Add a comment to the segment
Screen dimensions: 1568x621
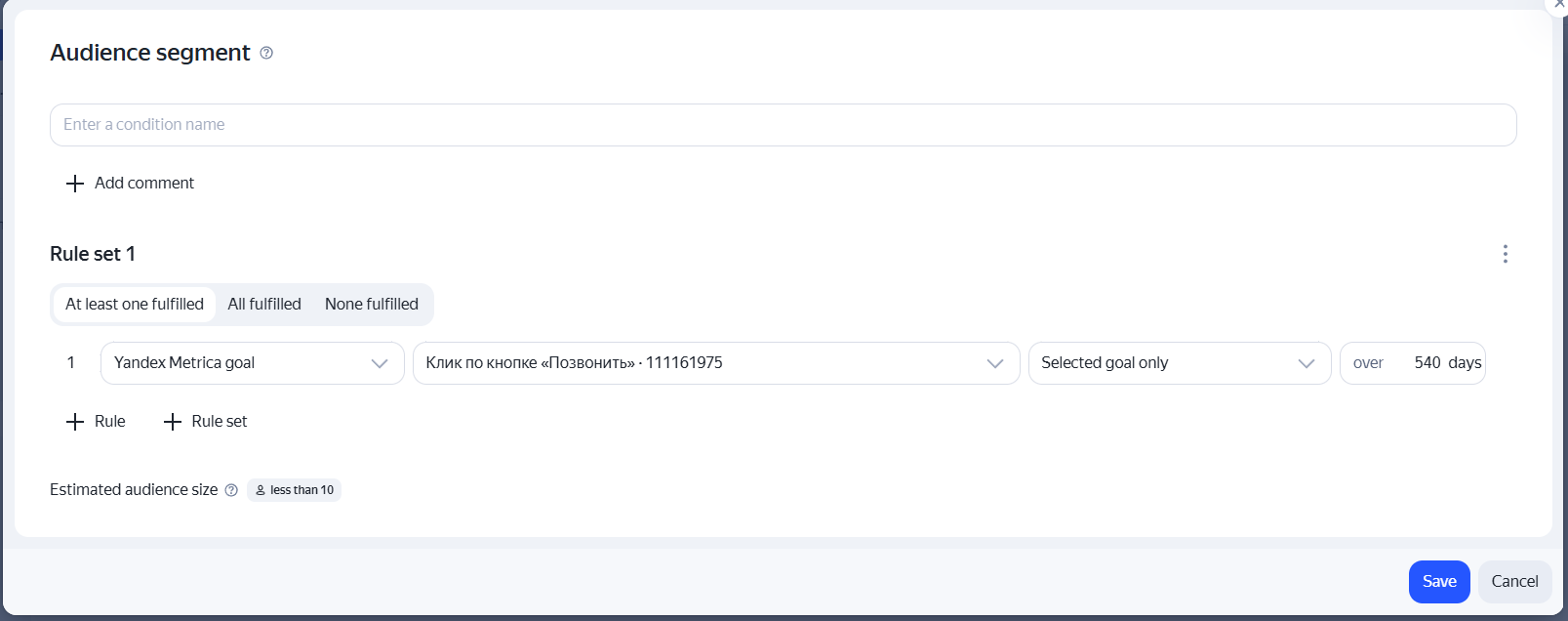click(130, 183)
